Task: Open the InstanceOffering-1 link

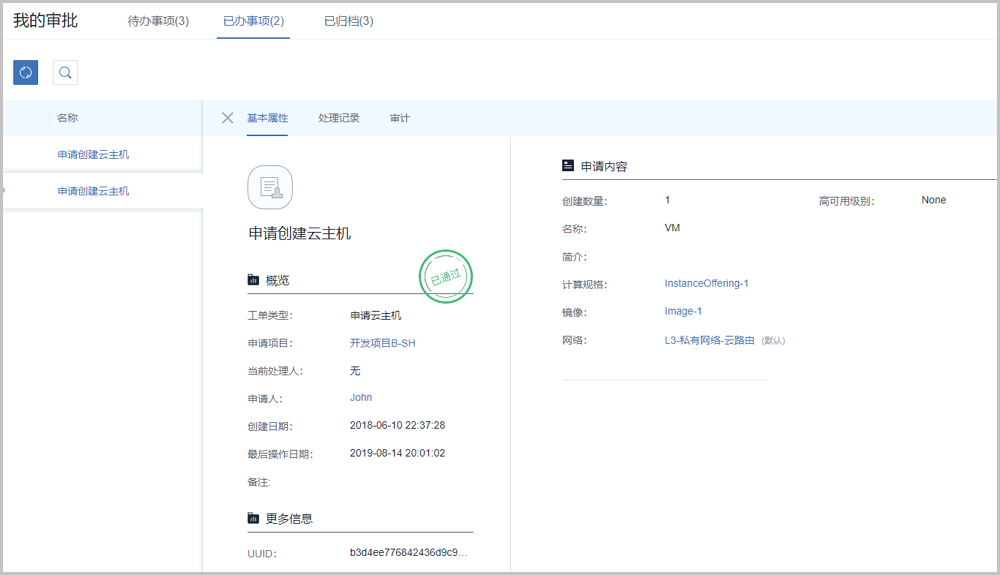Action: (x=706, y=284)
